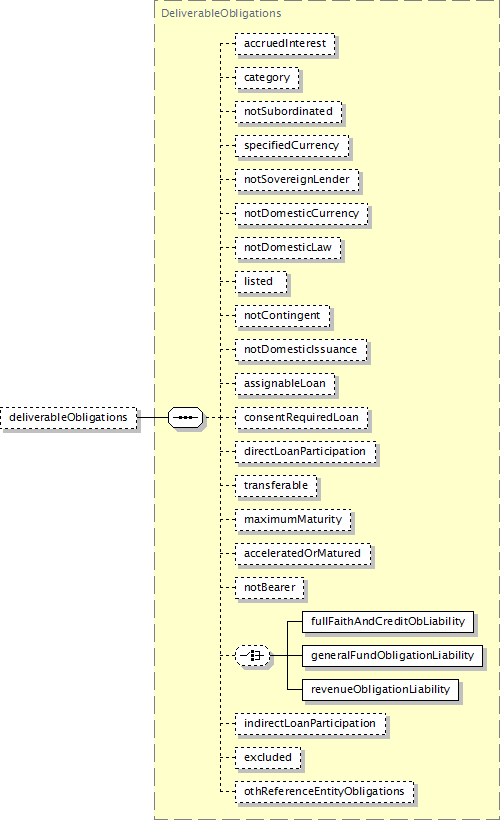Viewport: 500px width, 820px height.
Task: Select the deliverableObligations root element
Action: pos(69,418)
